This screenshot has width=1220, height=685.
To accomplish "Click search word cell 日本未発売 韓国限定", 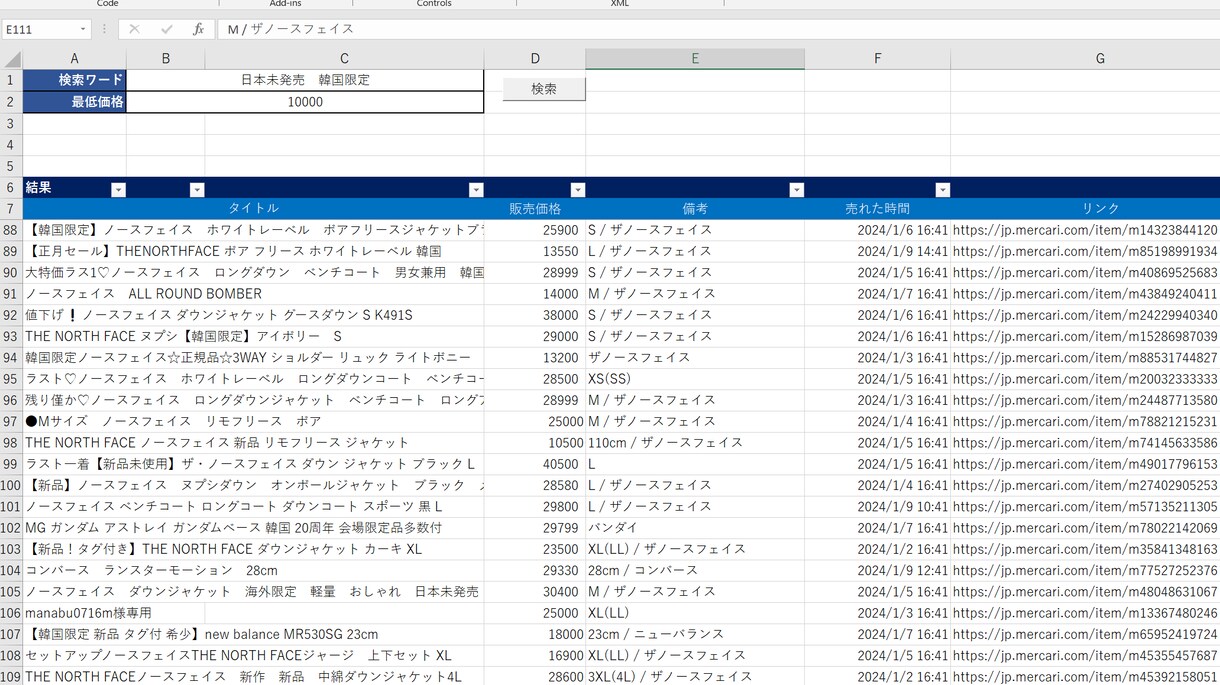I will (305, 80).
